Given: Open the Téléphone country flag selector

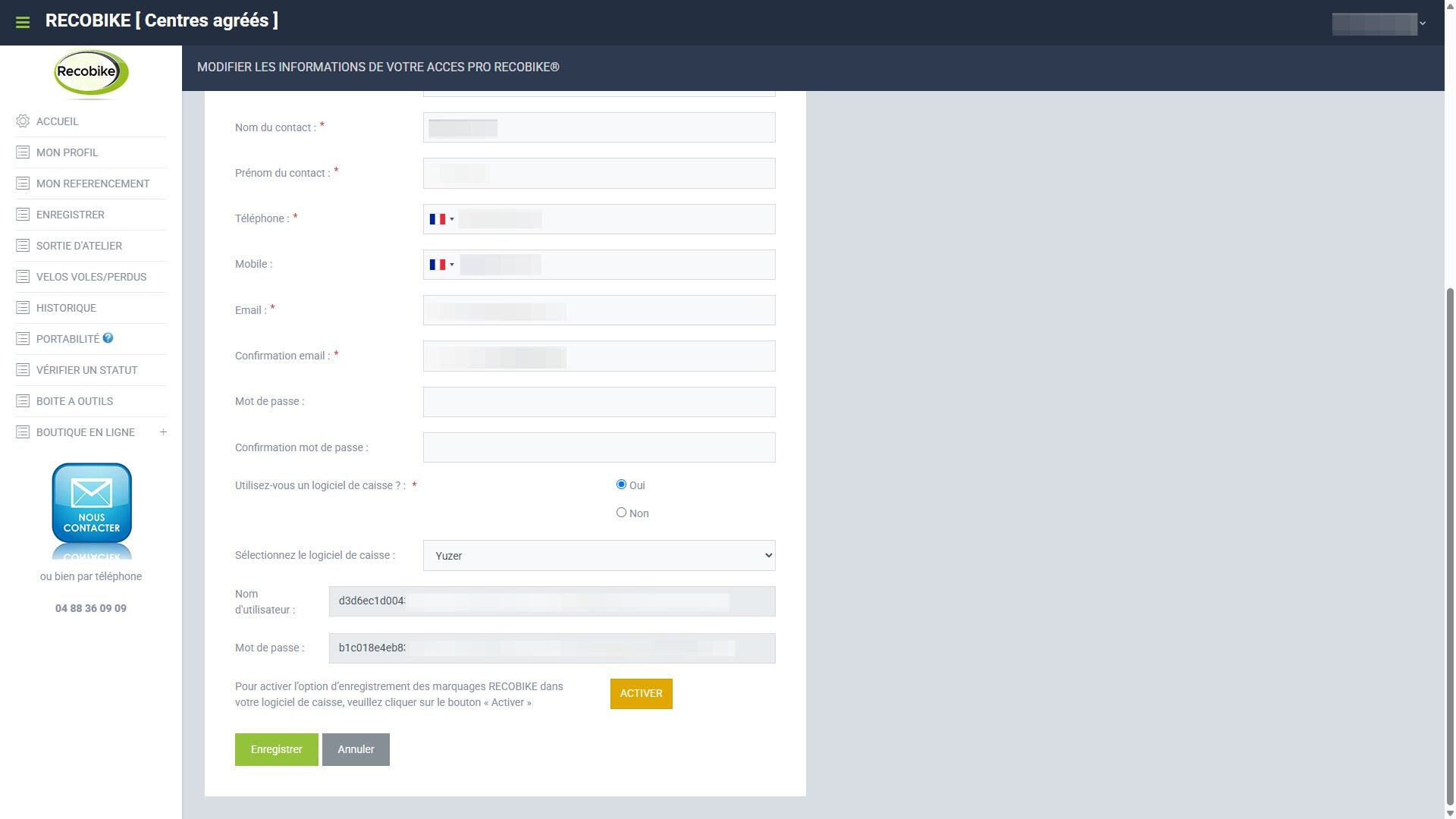Looking at the screenshot, I should click(x=441, y=219).
